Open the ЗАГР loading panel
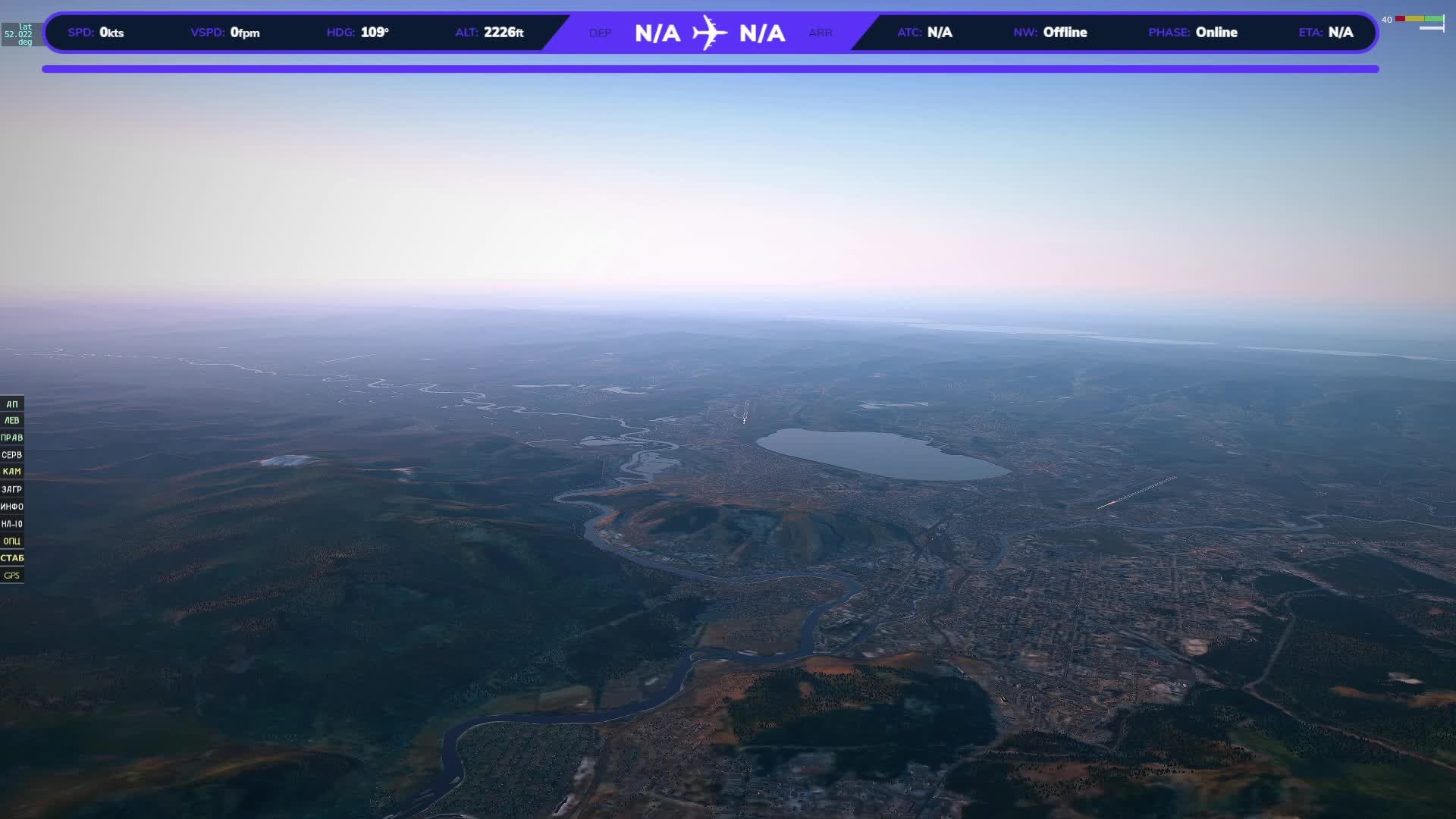1456x819 pixels. pyautogui.click(x=11, y=490)
